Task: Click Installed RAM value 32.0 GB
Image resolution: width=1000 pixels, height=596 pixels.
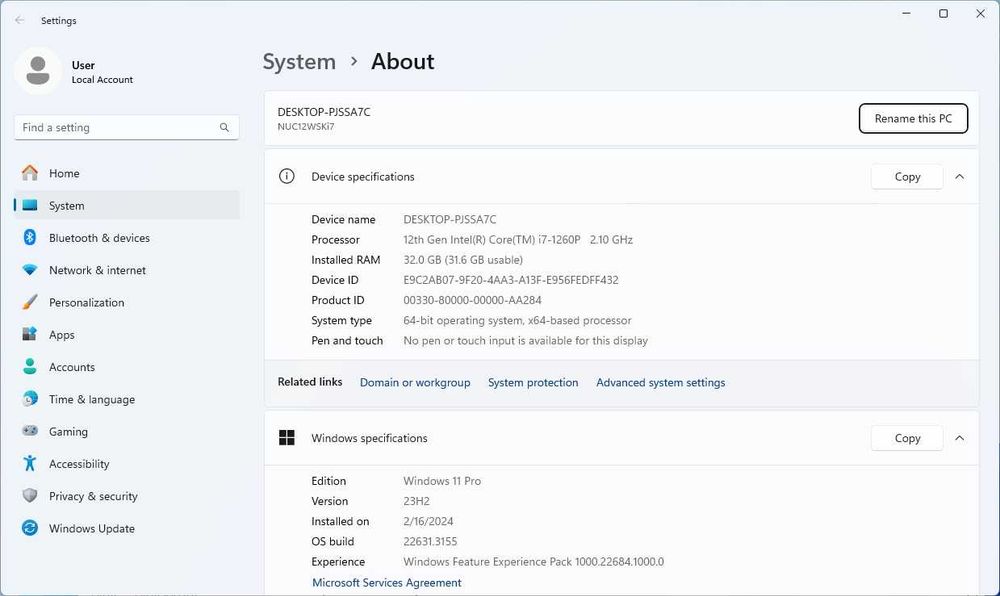Action: [x=463, y=260]
